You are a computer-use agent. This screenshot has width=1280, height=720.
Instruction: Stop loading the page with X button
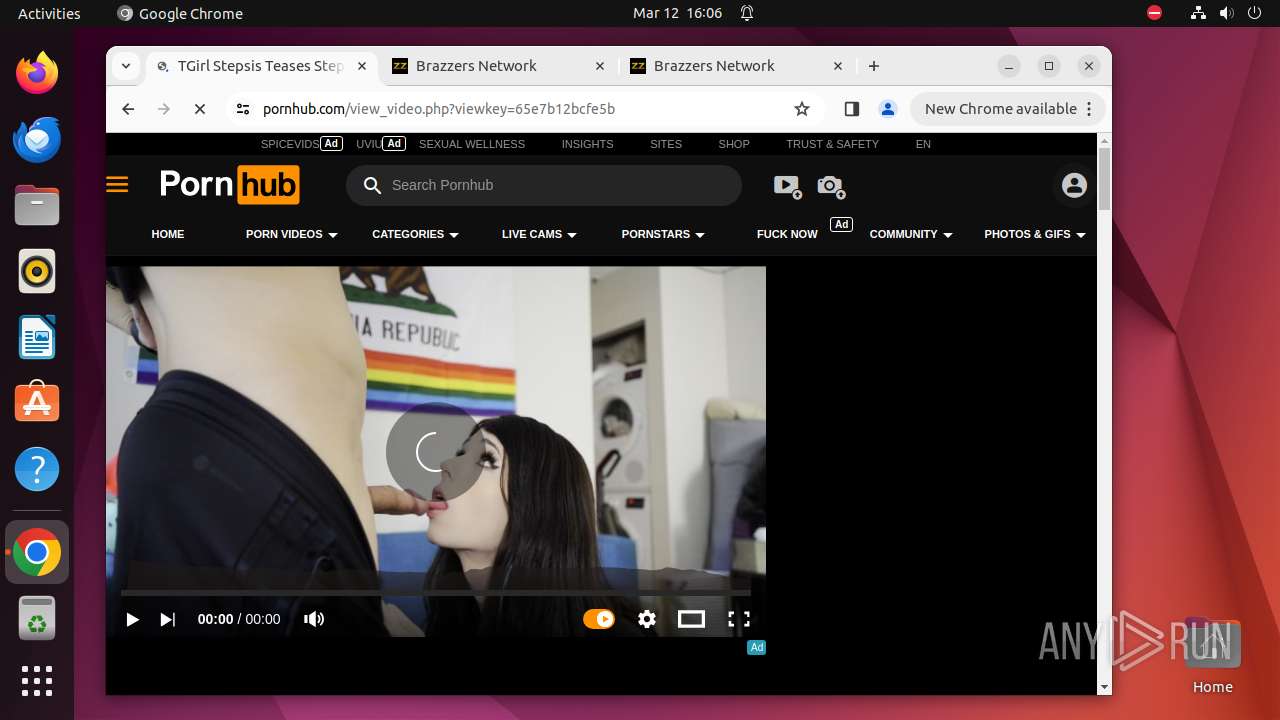click(199, 109)
